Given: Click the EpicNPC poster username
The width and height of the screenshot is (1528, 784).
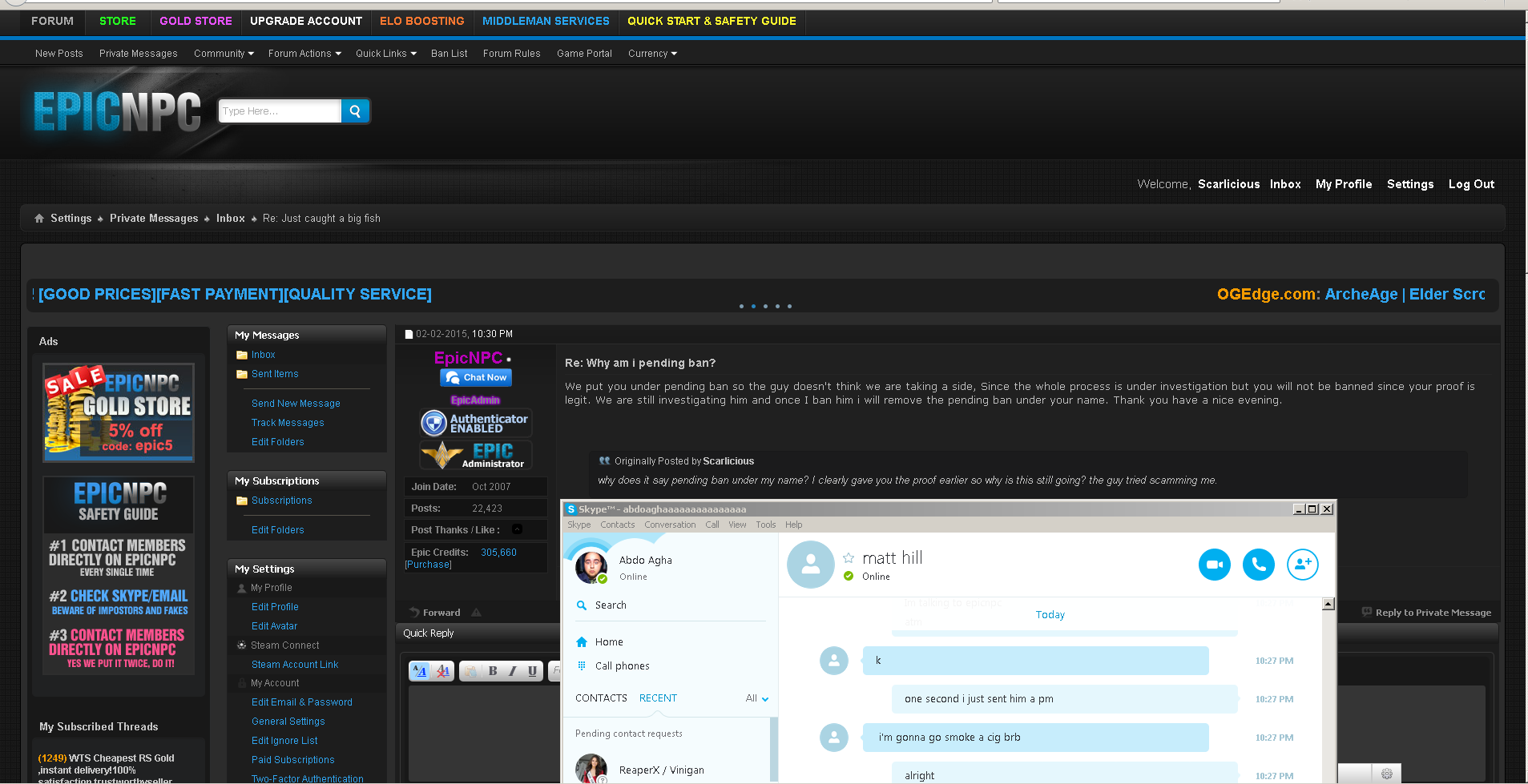Looking at the screenshot, I should (x=468, y=358).
